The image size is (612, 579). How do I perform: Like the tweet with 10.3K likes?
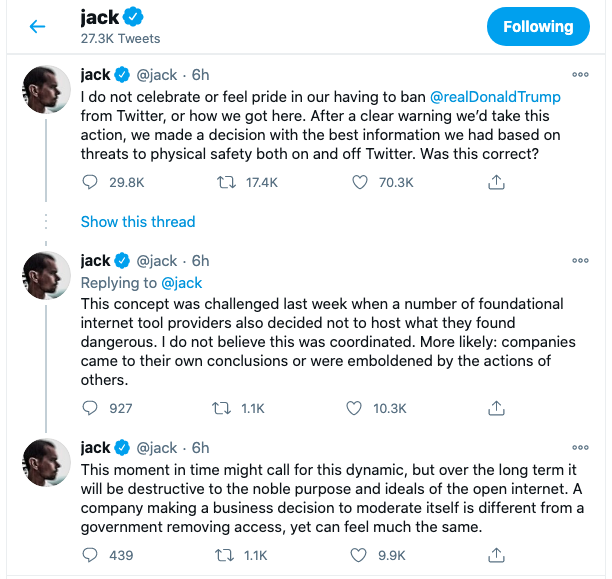pos(354,408)
